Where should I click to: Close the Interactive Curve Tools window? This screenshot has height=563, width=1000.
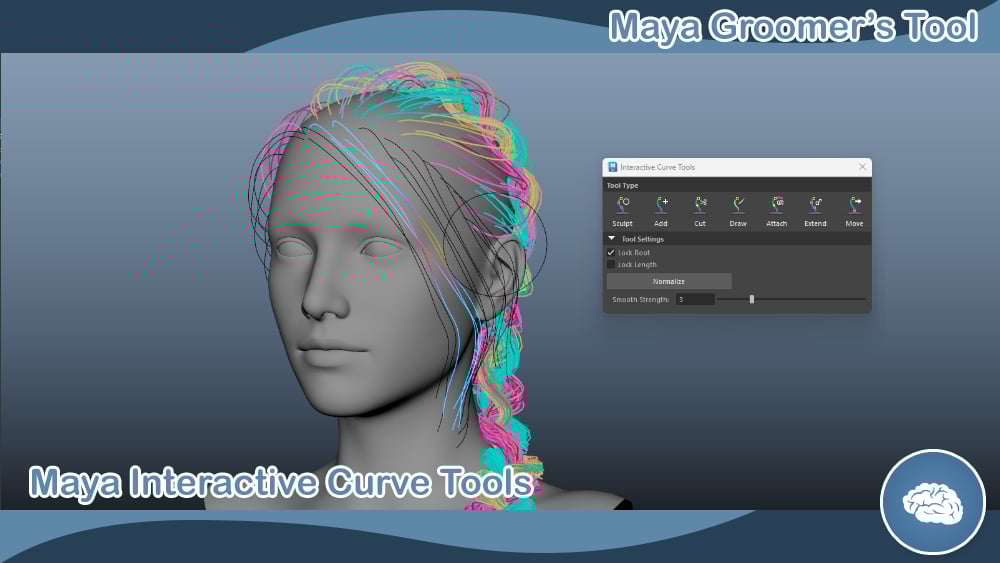(x=862, y=166)
